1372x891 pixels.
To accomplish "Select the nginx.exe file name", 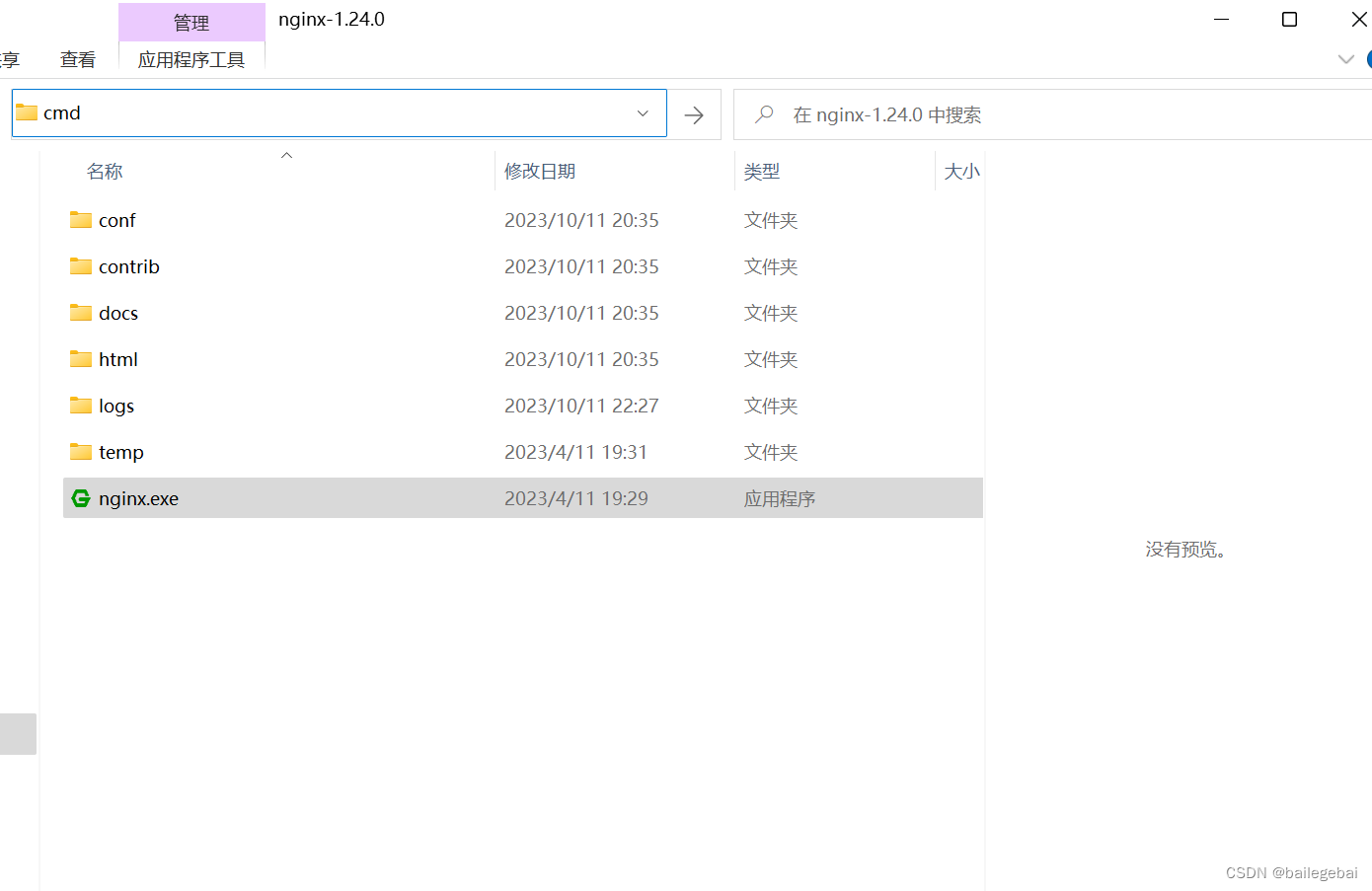I will click(x=139, y=498).
